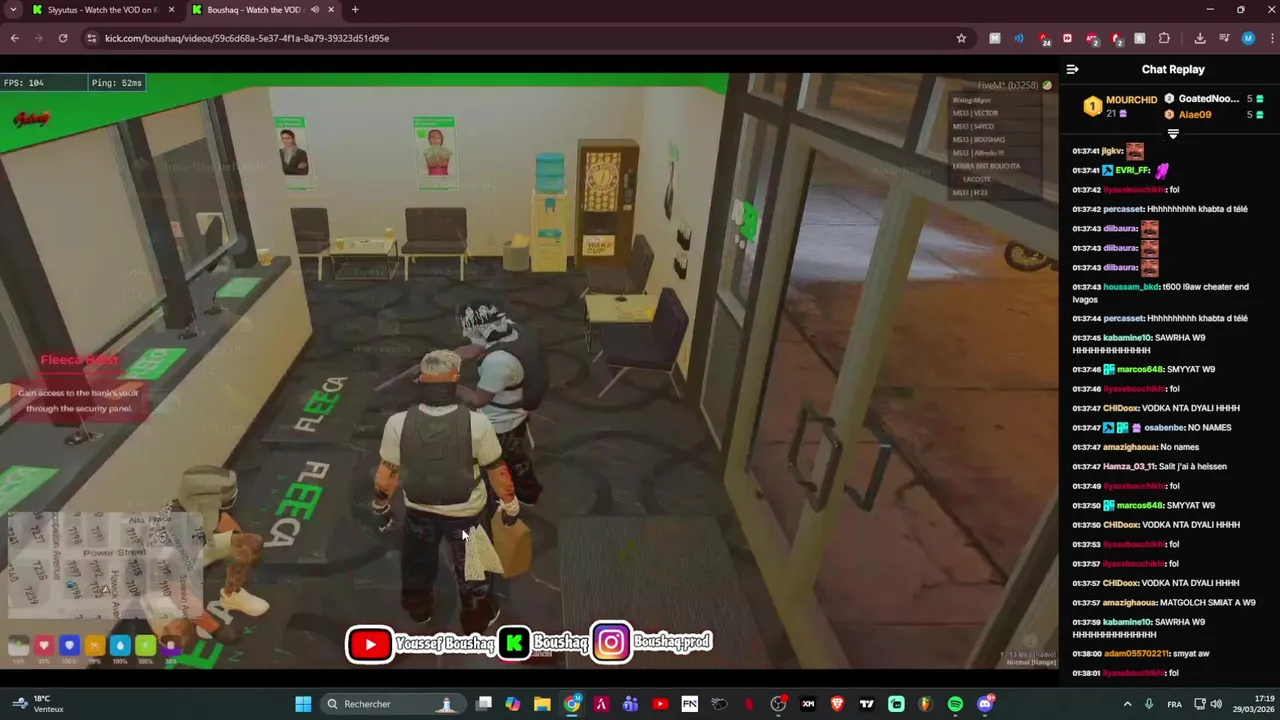The height and width of the screenshot is (720, 1280).
Task: Go back to the previous page
Action: pyautogui.click(x=14, y=38)
